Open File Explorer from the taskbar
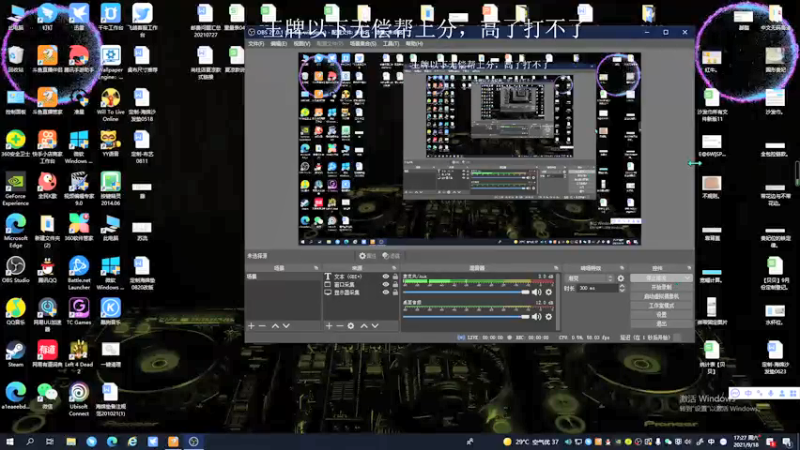The image size is (800, 450). [x=71, y=441]
